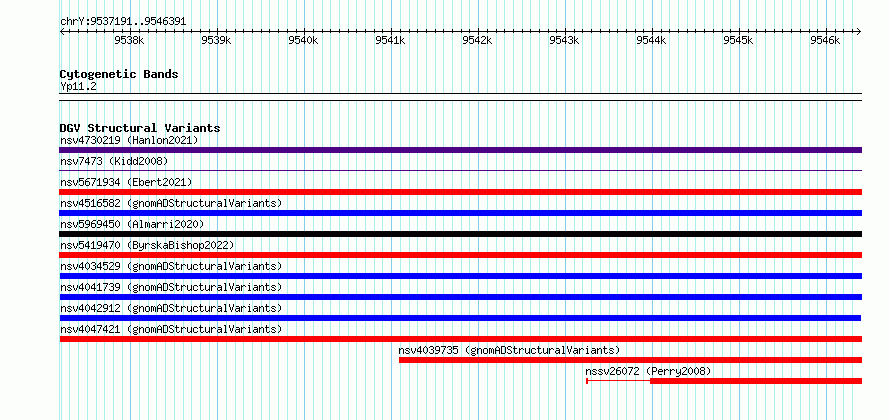Click the ruler's left arrowhead
The image size is (890, 420).
[x=62, y=31]
